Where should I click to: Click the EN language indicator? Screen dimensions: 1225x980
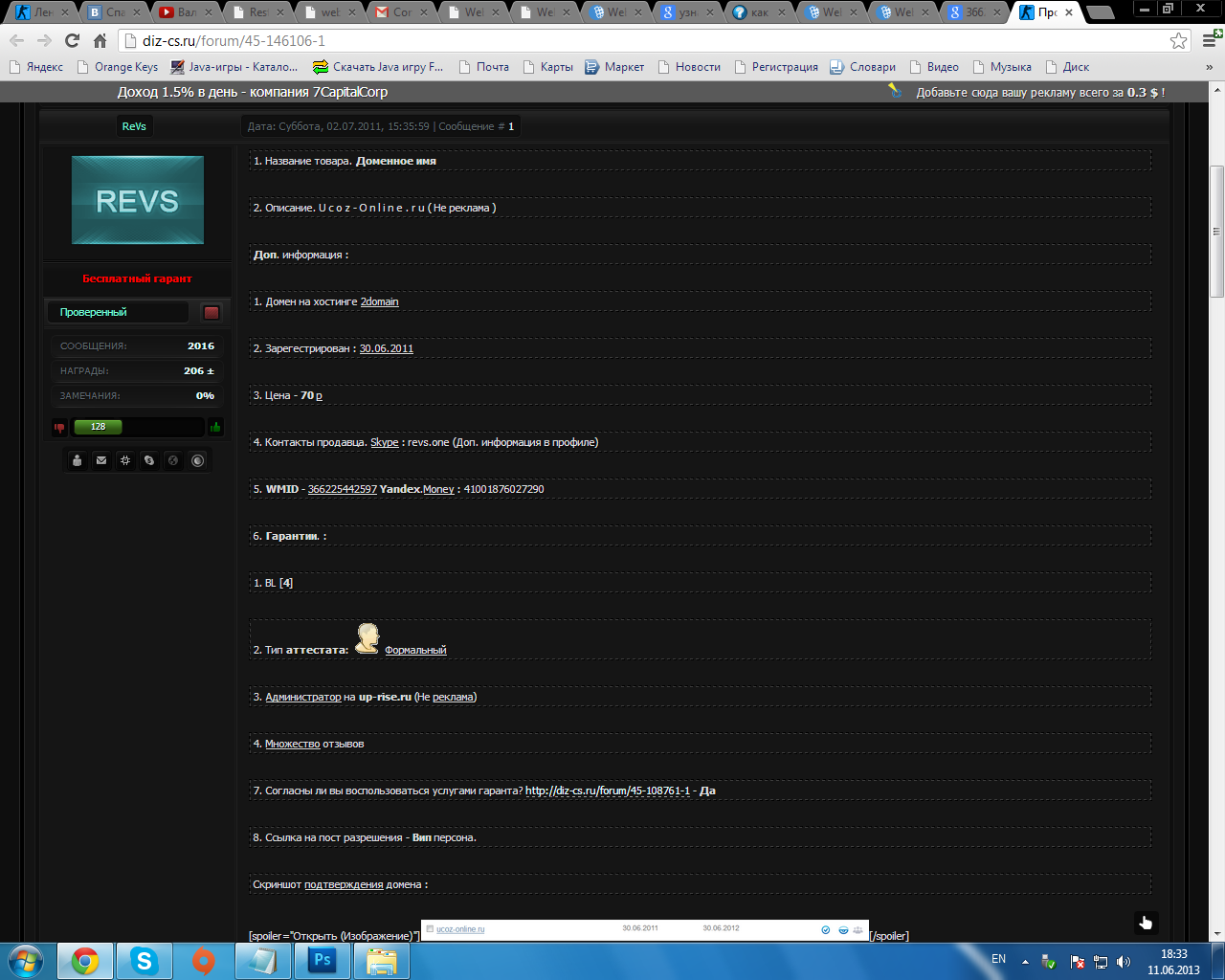click(998, 959)
